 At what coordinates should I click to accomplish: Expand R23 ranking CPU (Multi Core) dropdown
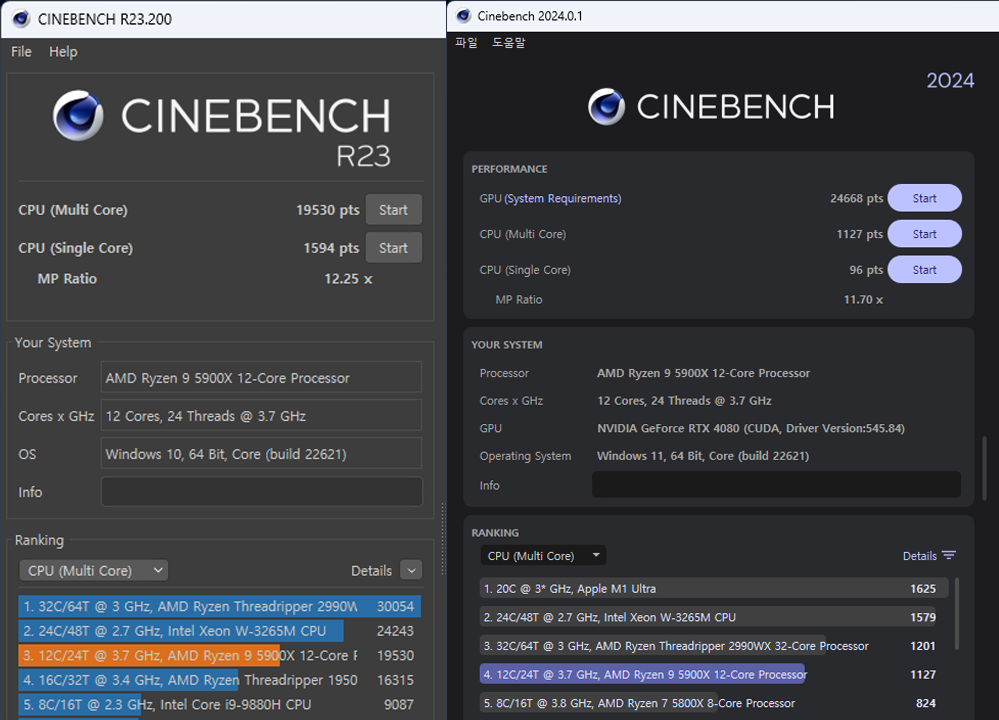pyautogui.click(x=94, y=570)
